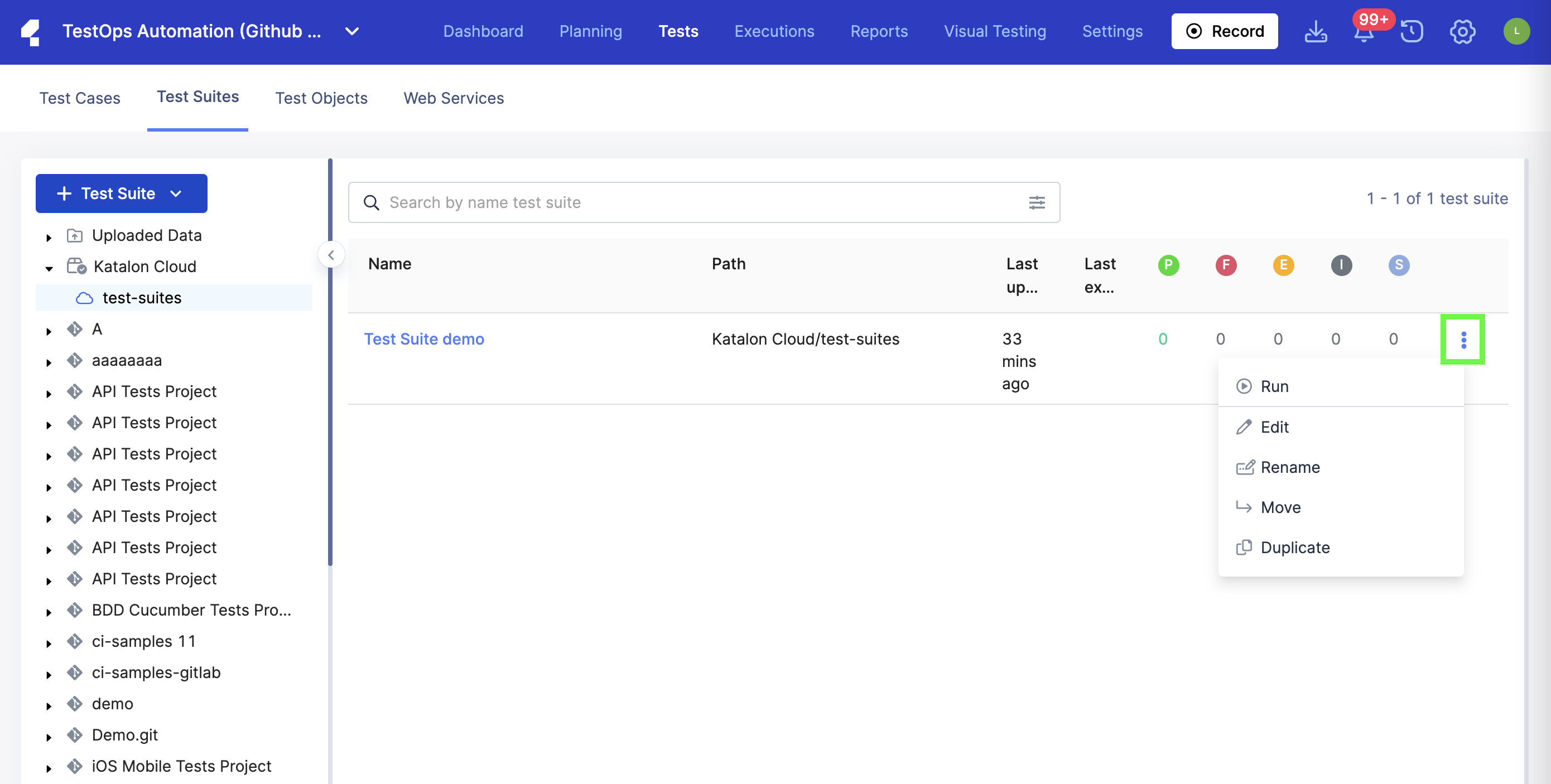Image resolution: width=1551 pixels, height=784 pixels.
Task: Go to Planning in top navigation
Action: coord(591,31)
